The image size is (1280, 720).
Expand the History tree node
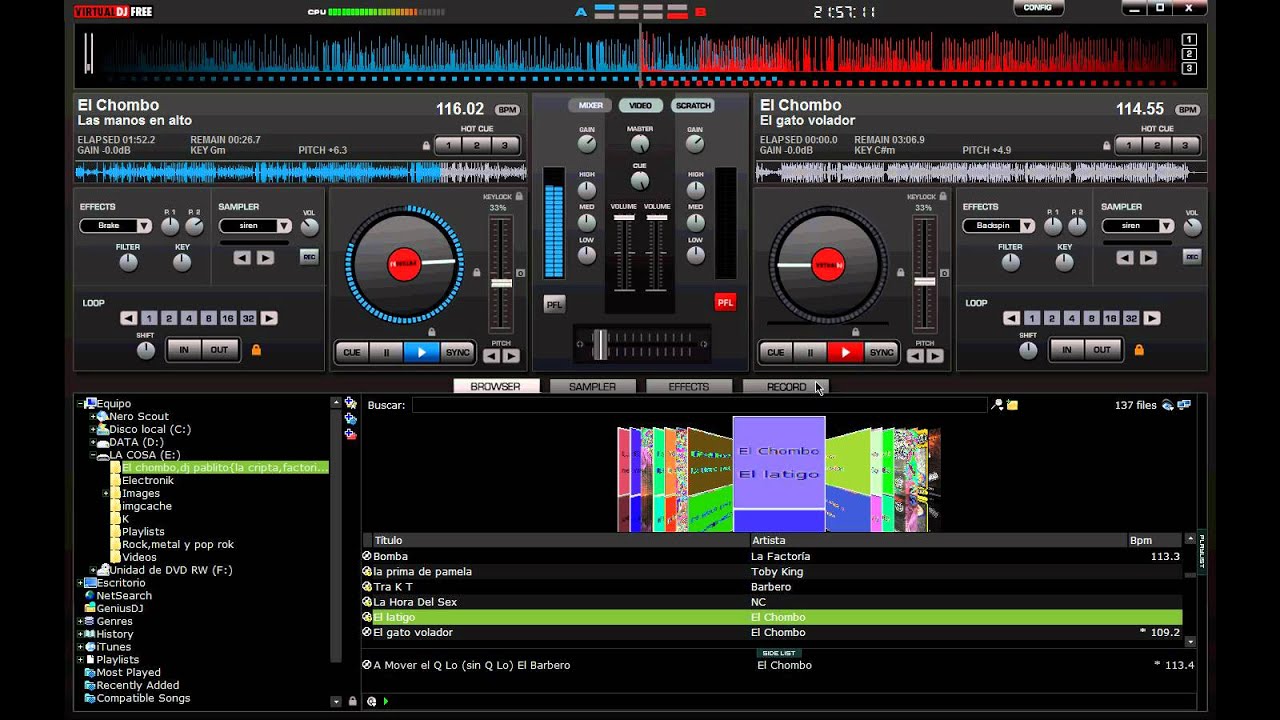pyautogui.click(x=80, y=634)
